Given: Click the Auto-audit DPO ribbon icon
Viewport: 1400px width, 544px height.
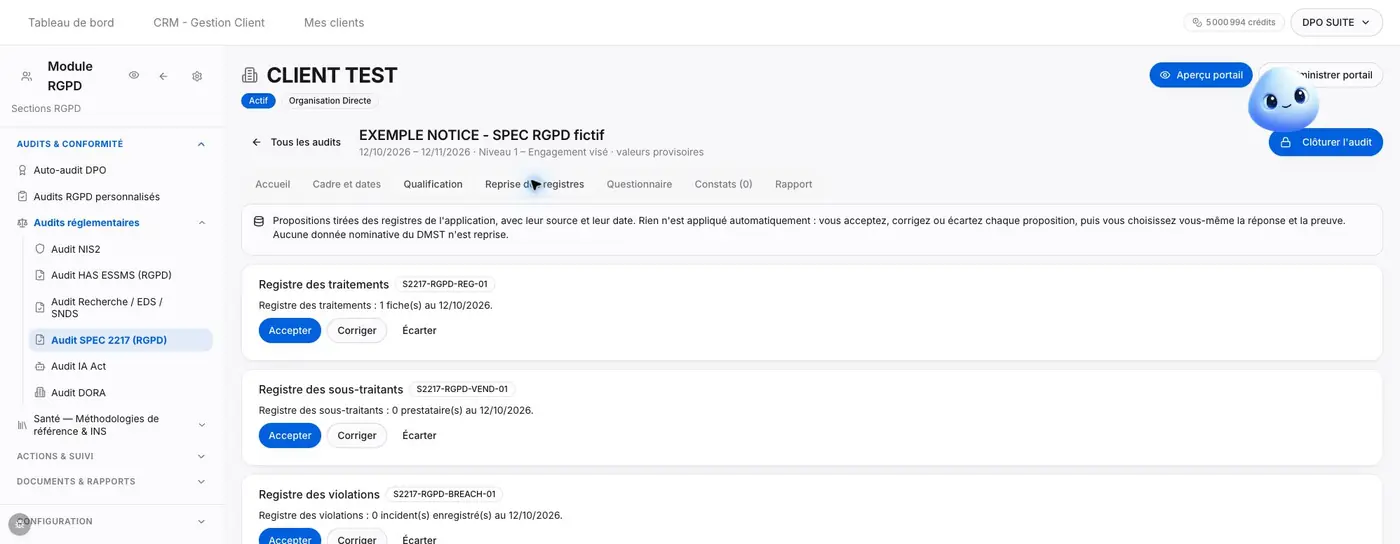Looking at the screenshot, I should 23,170.
